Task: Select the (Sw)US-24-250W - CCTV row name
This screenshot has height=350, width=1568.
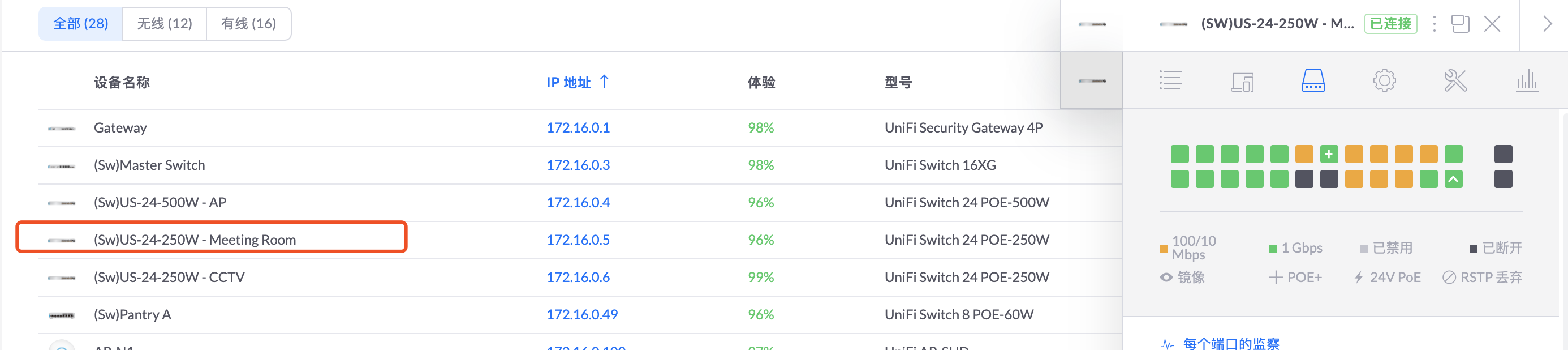Action: pos(169,278)
